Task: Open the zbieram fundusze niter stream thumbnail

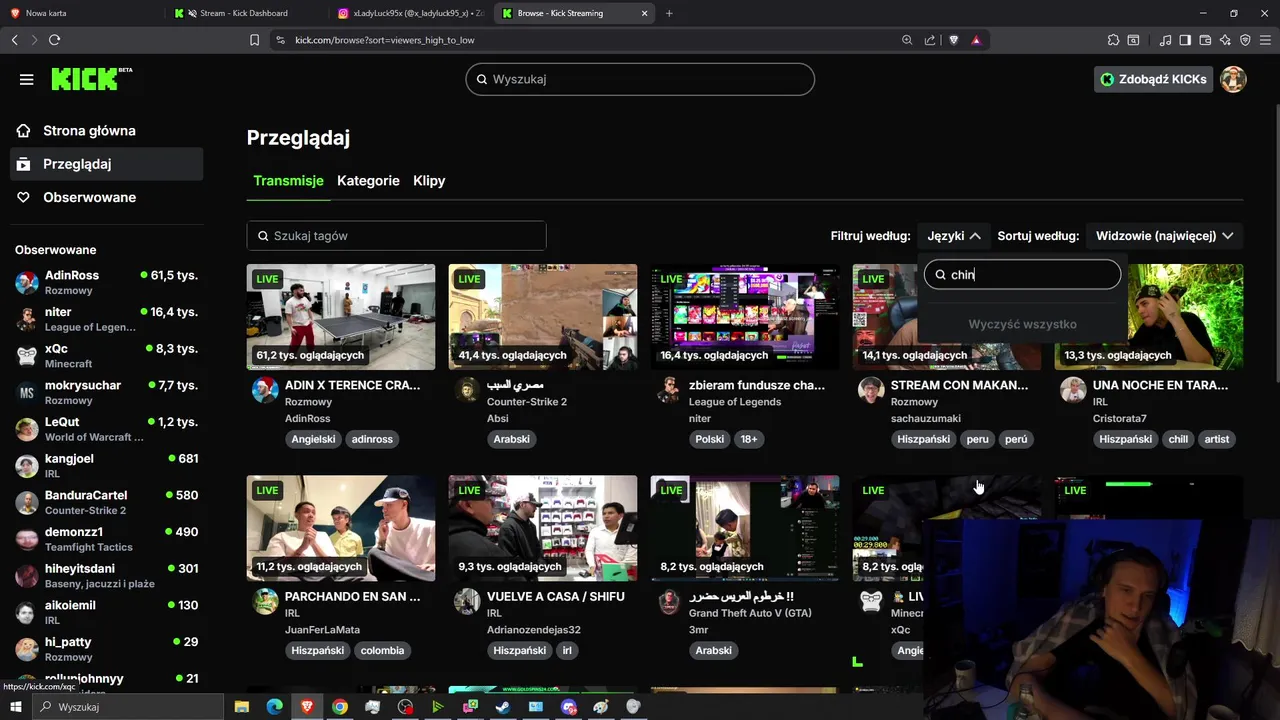Action: tap(745, 317)
